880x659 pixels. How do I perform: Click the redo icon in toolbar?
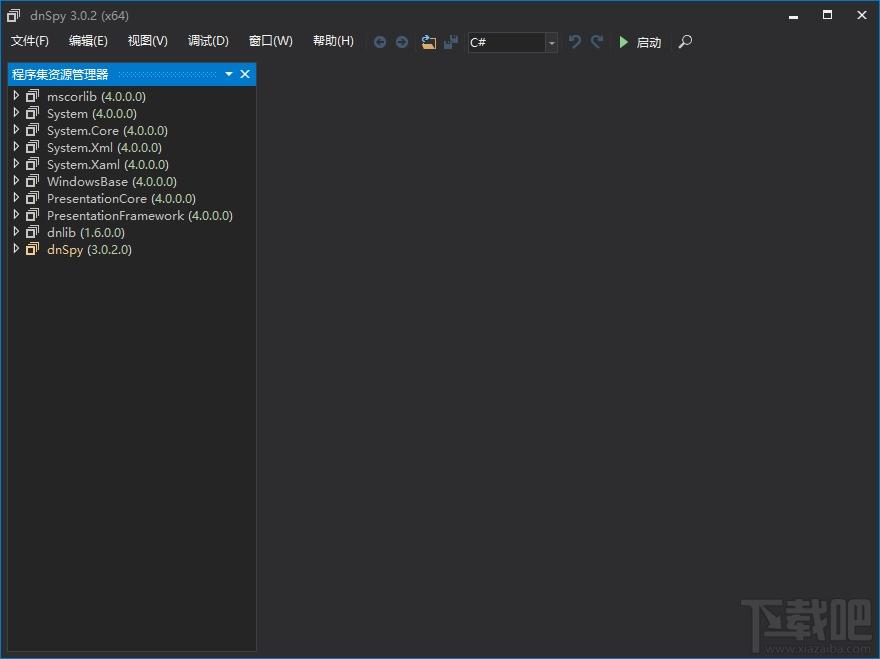coord(597,42)
